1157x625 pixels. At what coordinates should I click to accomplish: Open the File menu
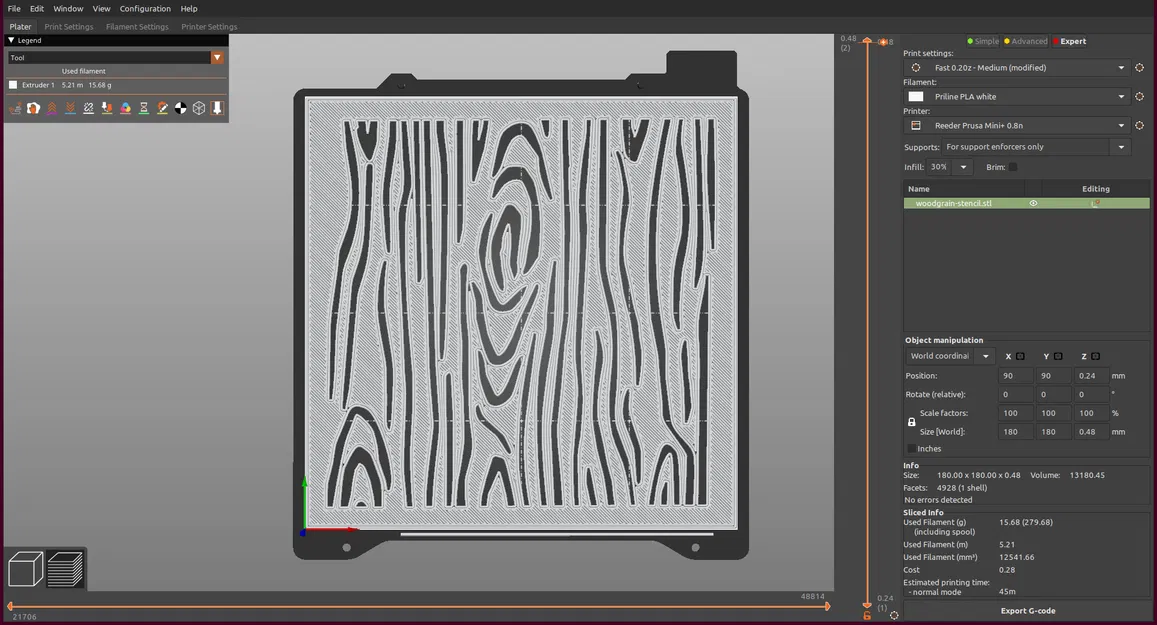tap(14, 9)
